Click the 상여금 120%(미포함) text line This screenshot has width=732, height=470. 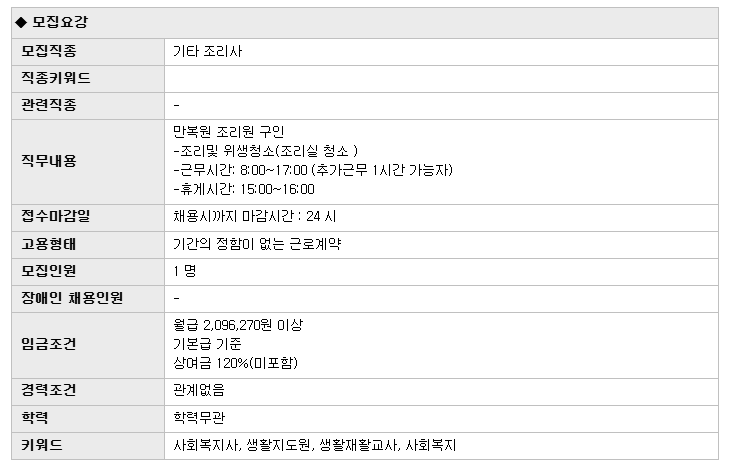click(x=235, y=363)
